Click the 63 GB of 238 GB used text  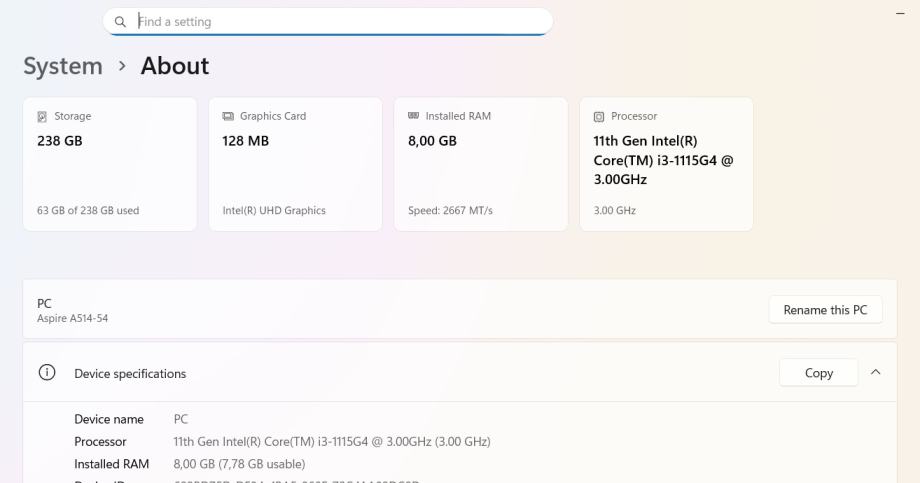(89, 210)
